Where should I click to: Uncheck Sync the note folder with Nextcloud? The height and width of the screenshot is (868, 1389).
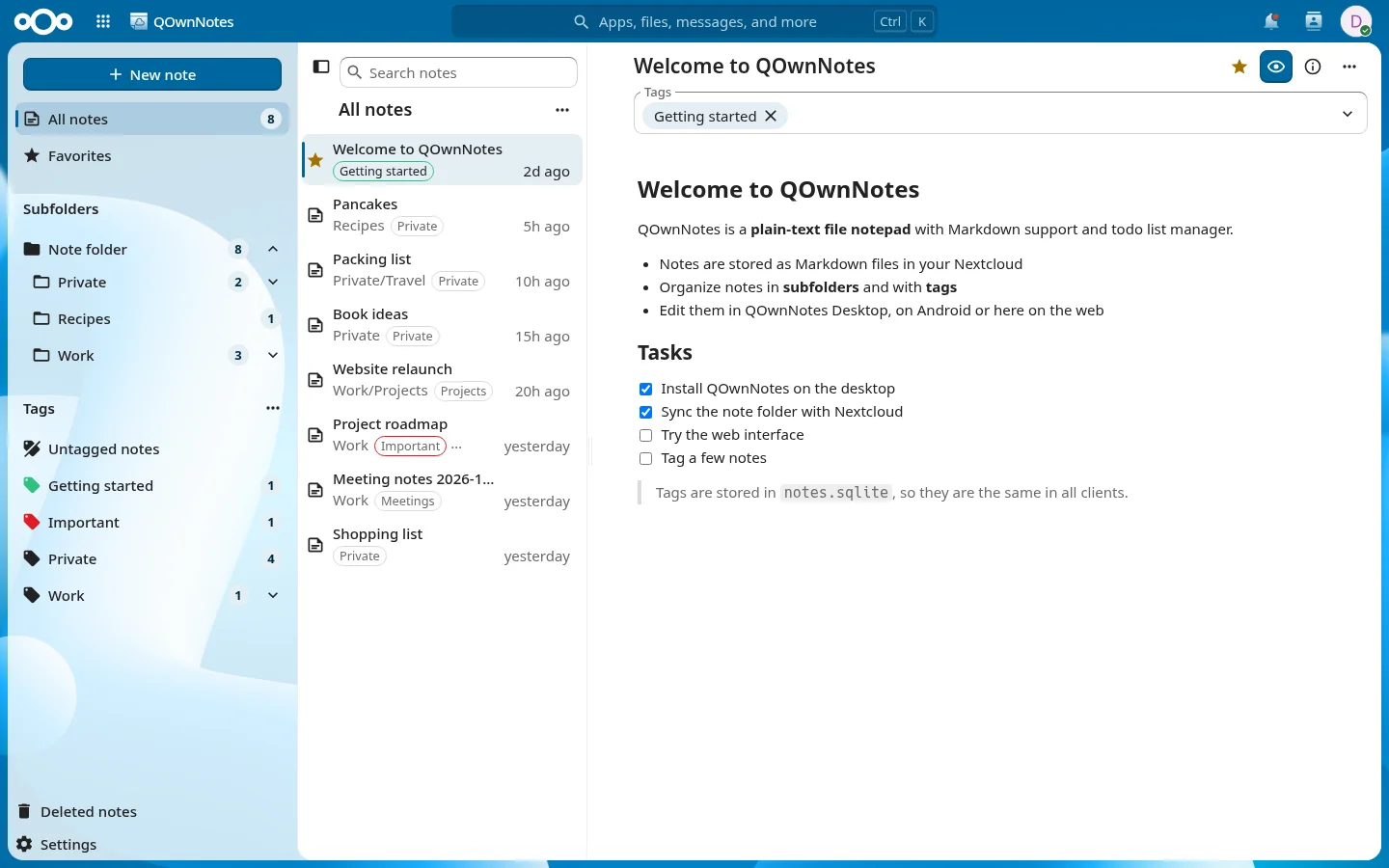pyautogui.click(x=646, y=412)
